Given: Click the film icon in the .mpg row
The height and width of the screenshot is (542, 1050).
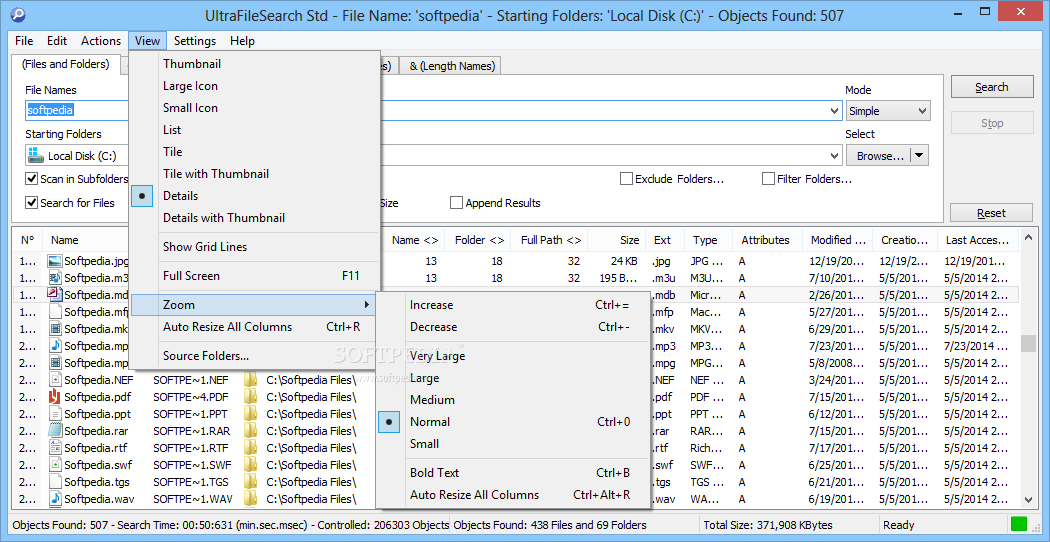Looking at the screenshot, I should pyautogui.click(x=55, y=362).
